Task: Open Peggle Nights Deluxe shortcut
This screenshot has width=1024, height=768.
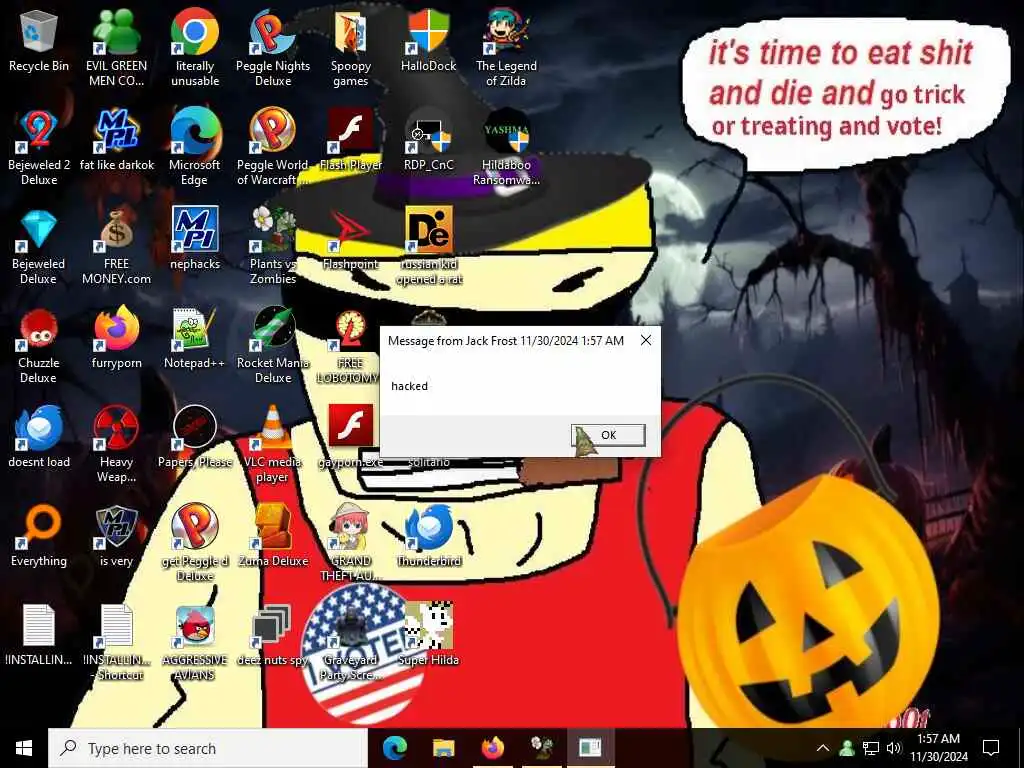Action: [x=273, y=48]
